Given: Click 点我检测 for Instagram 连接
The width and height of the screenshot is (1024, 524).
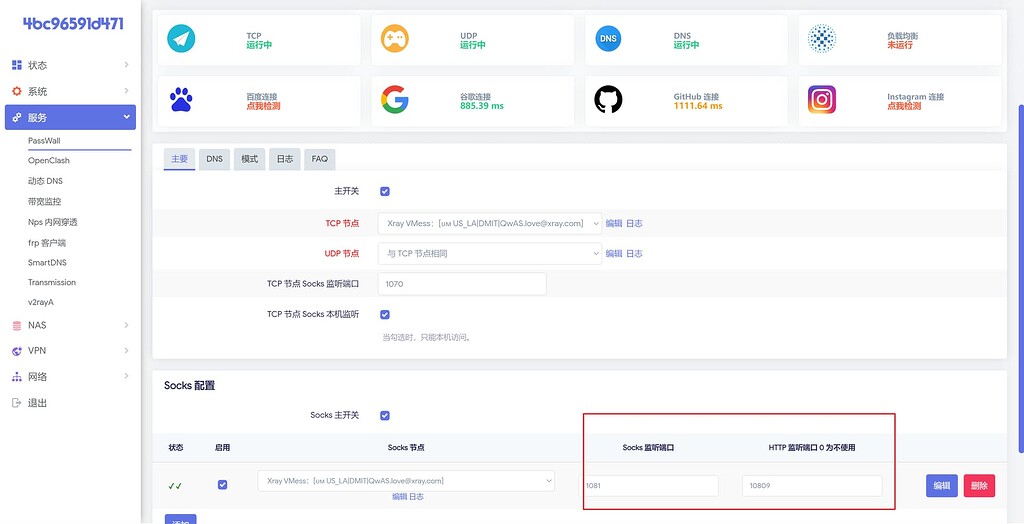Looking at the screenshot, I should [x=904, y=106].
